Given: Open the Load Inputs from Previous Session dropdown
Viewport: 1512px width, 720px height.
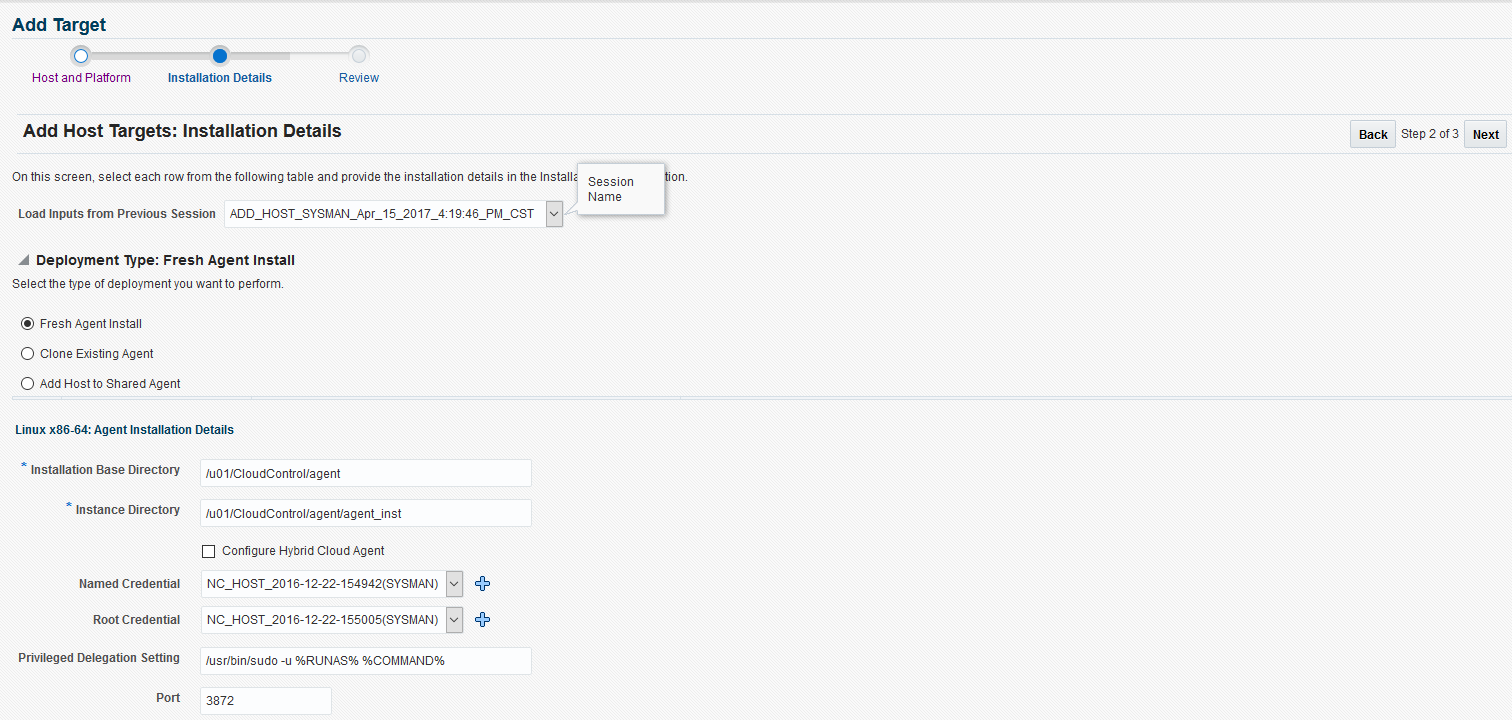Looking at the screenshot, I should click(x=553, y=213).
